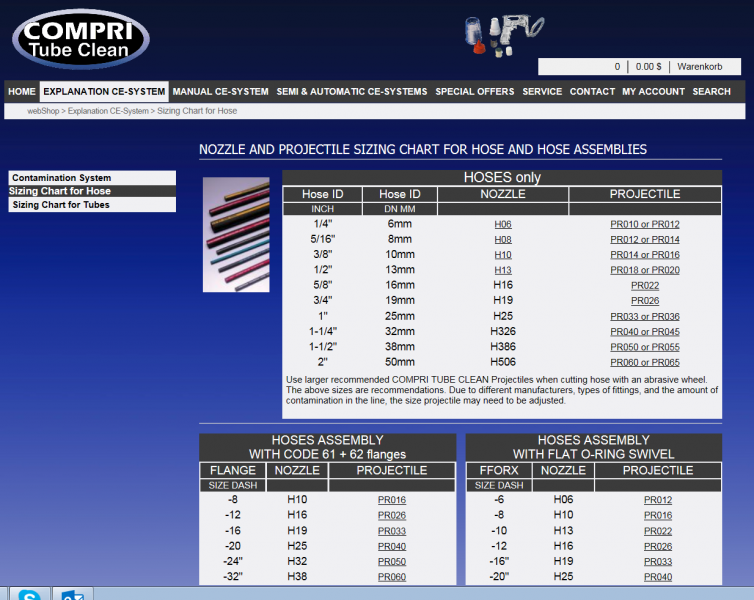Open PR012 or PR014 projectile link
The height and width of the screenshot is (600, 754).
tap(645, 239)
